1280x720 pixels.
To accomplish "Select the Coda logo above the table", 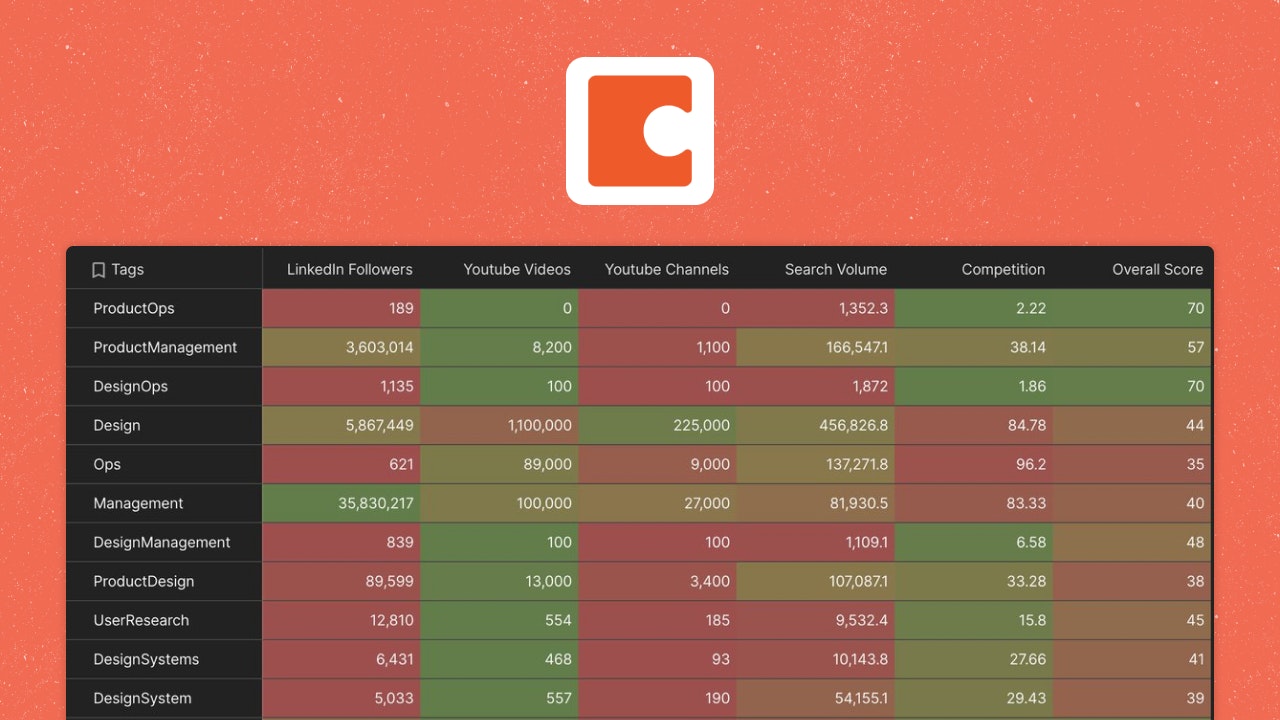I will (x=640, y=130).
